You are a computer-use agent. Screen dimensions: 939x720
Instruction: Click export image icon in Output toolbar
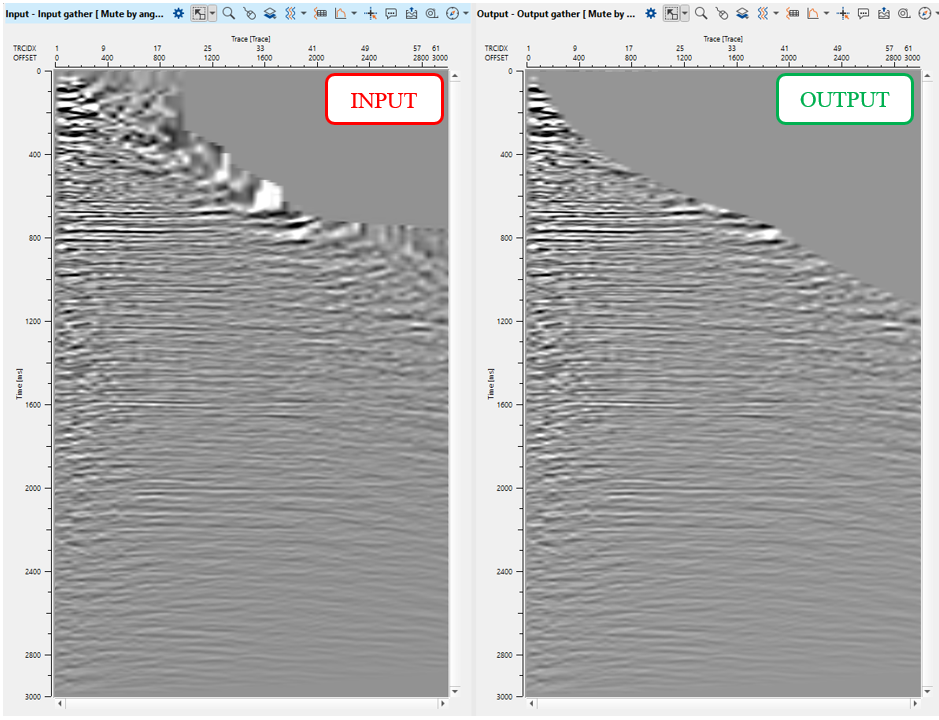pyautogui.click(x=883, y=14)
